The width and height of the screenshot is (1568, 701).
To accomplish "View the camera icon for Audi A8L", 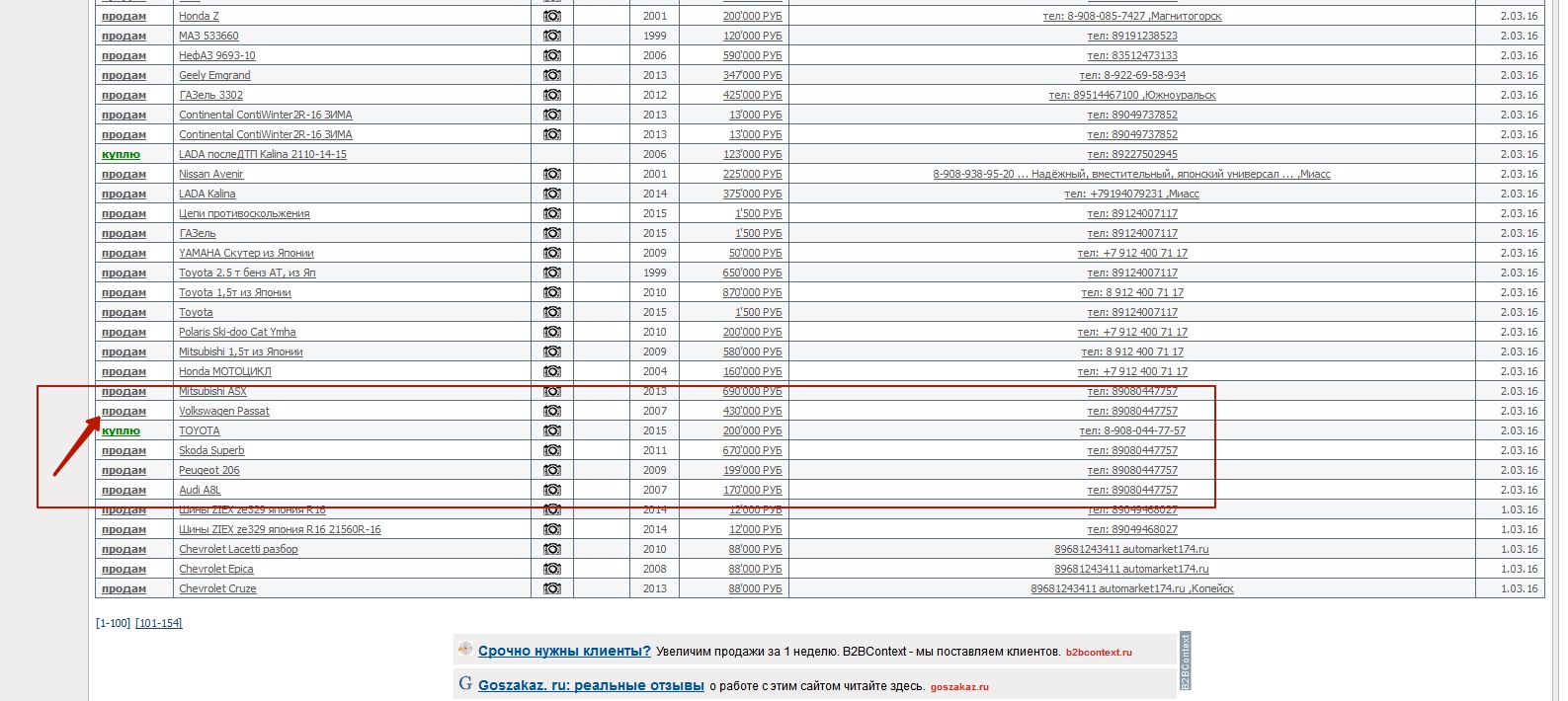I will coord(552,490).
